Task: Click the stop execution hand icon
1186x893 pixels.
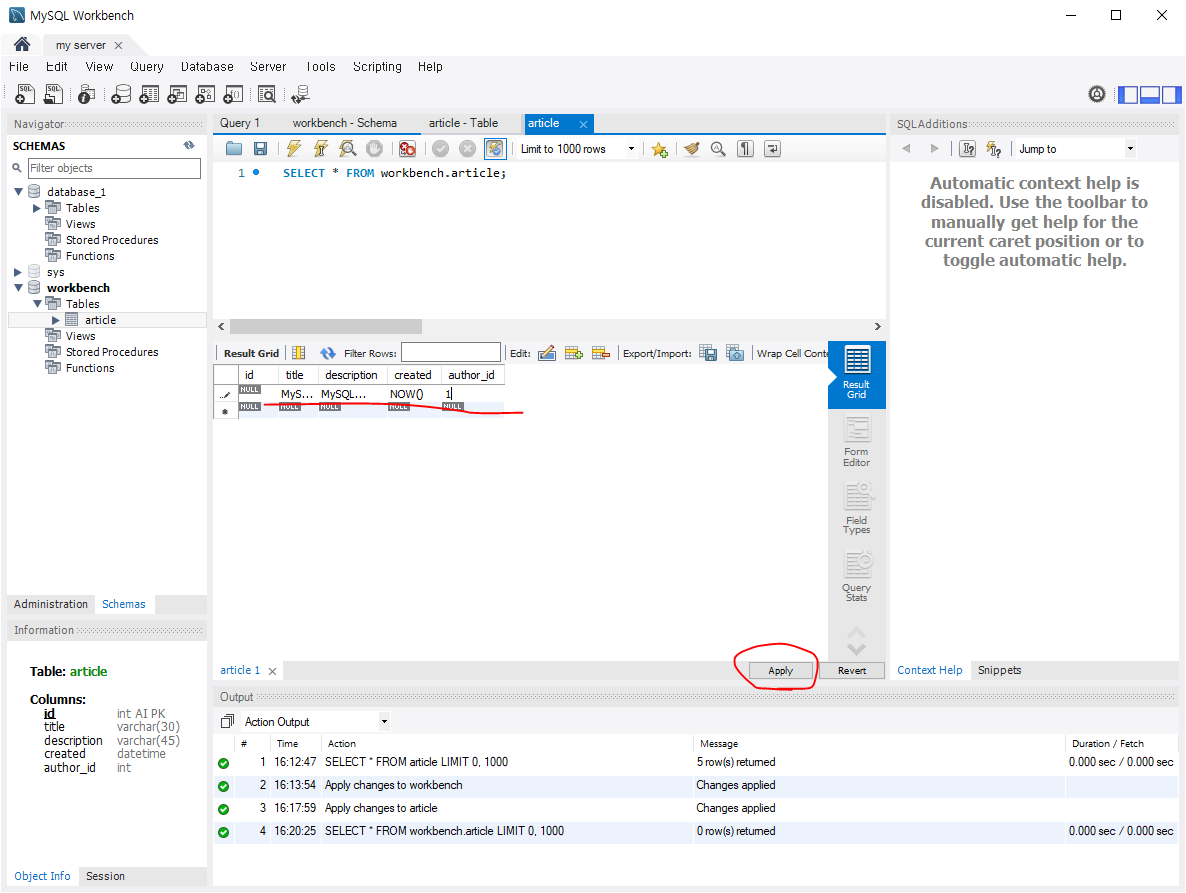Action: pos(374,149)
